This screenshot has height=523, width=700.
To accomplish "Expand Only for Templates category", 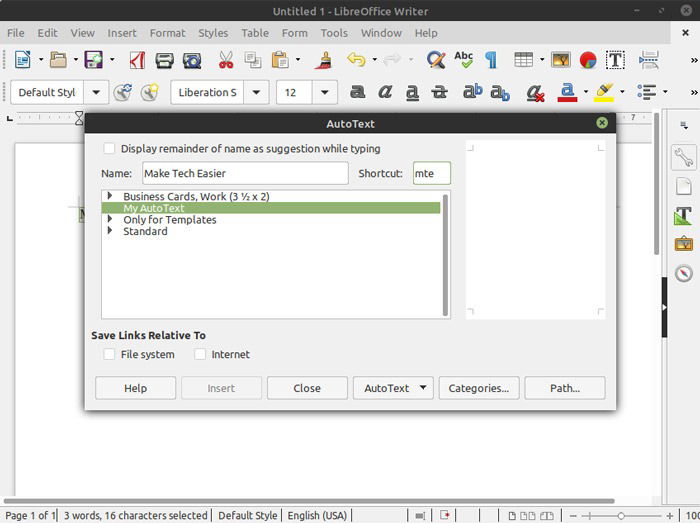I will [x=109, y=219].
